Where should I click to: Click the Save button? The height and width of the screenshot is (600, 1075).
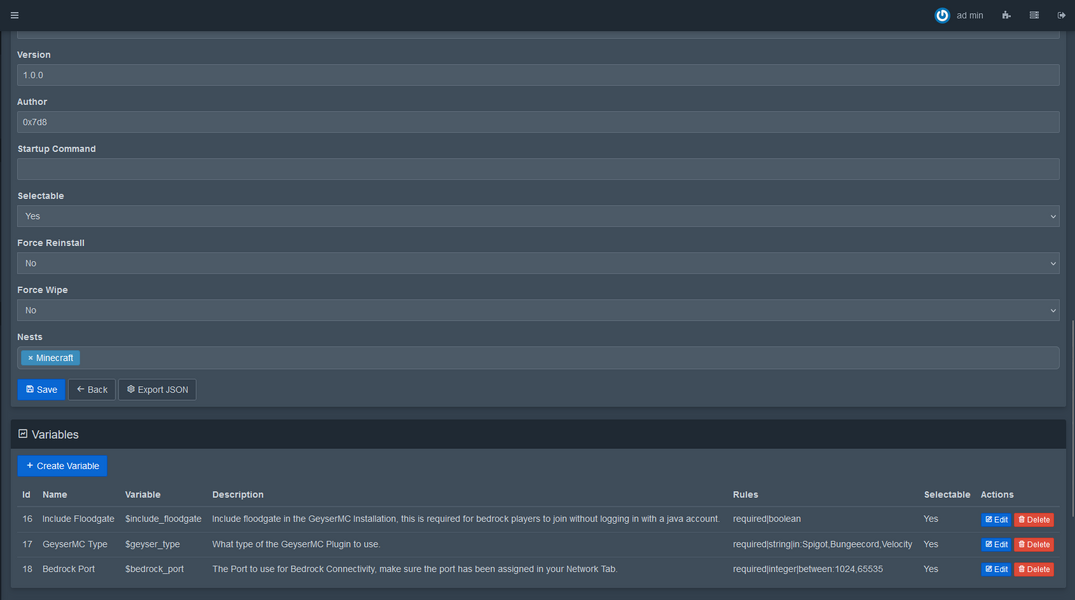point(41,390)
